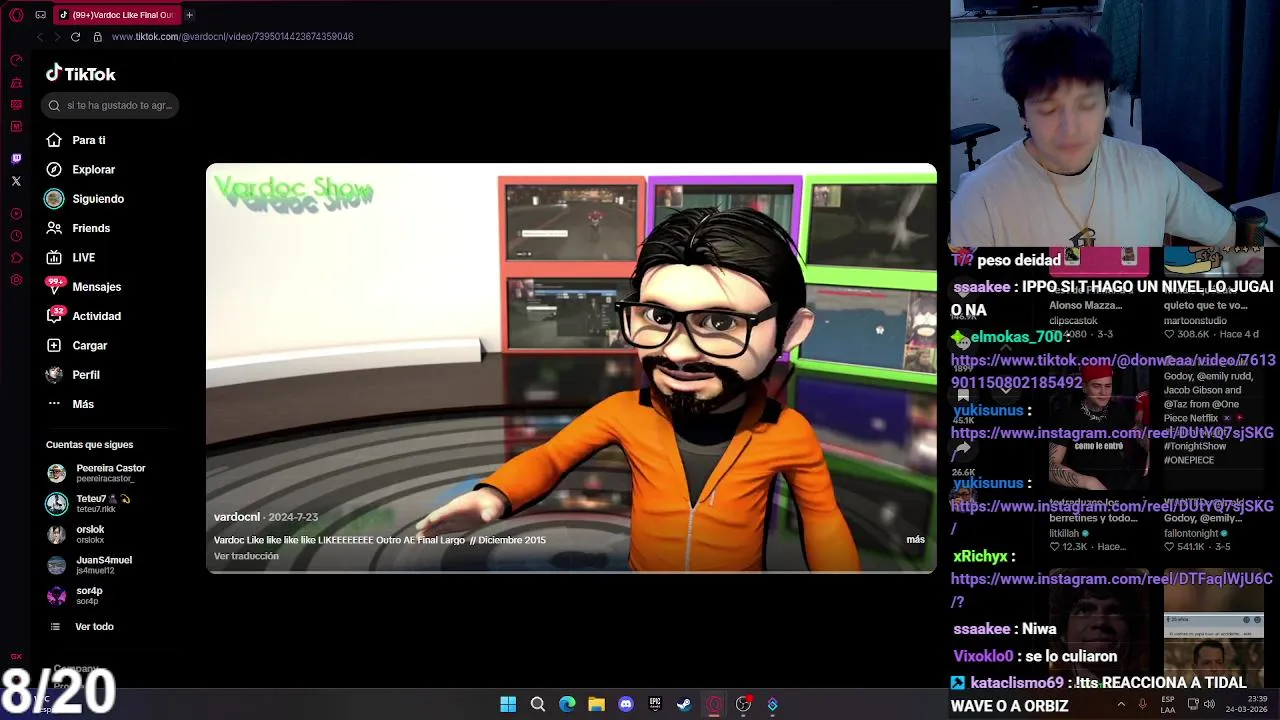
Task: Click the browser address bar URL
Action: point(232,37)
